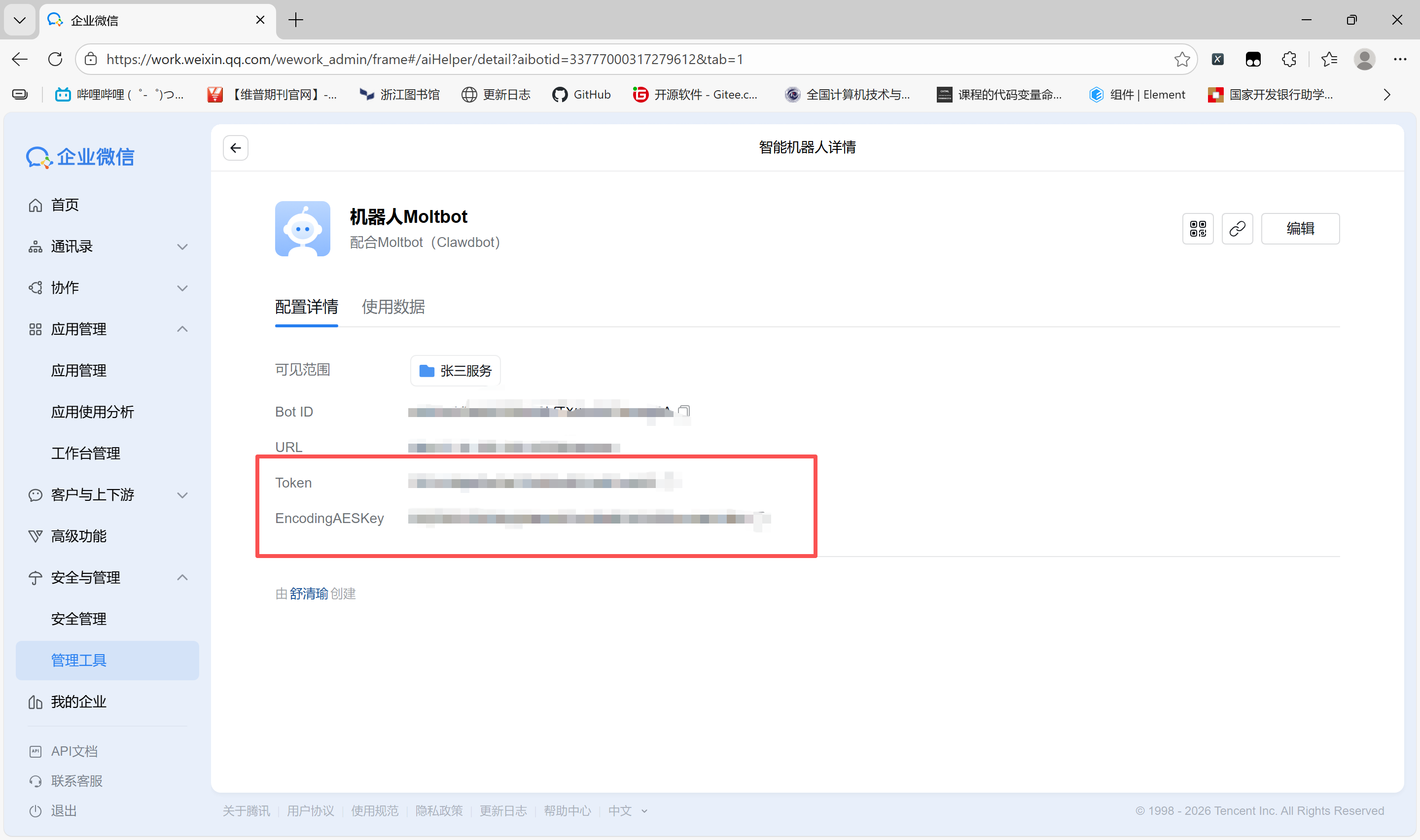Image resolution: width=1420 pixels, height=840 pixels.
Task: Click the Moltbot robot avatar
Action: pyautogui.click(x=302, y=229)
